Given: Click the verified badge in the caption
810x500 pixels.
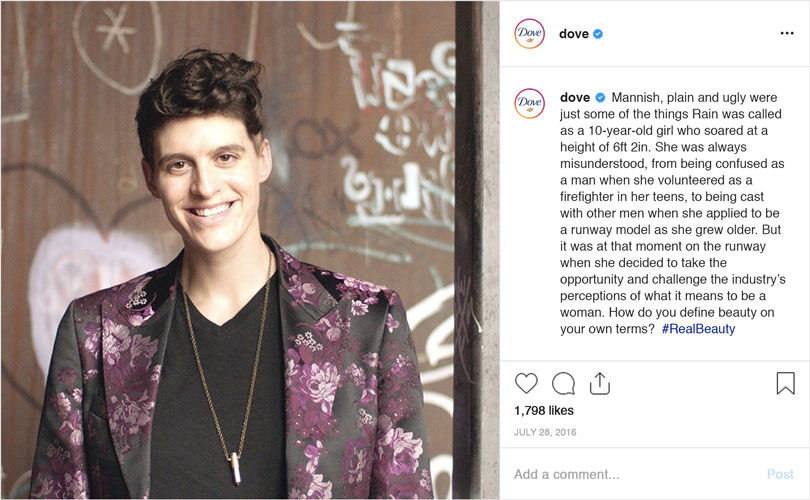Looking at the screenshot, I should coord(600,97).
